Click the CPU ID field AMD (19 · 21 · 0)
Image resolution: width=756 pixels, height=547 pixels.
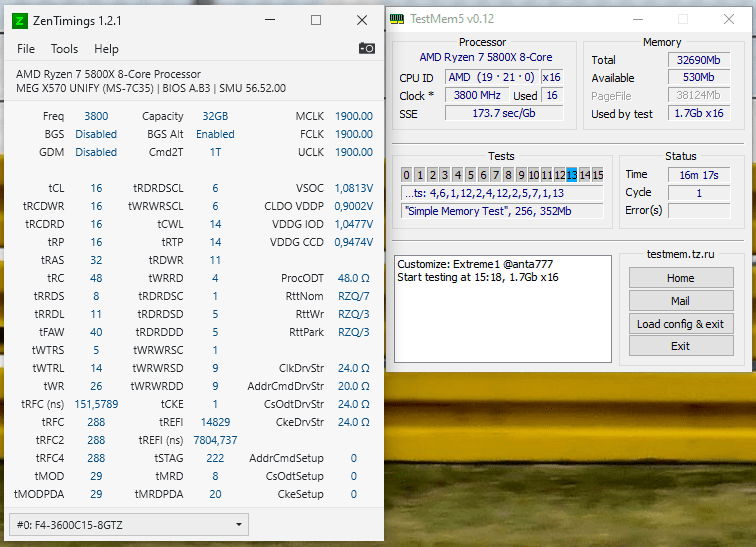(x=491, y=77)
